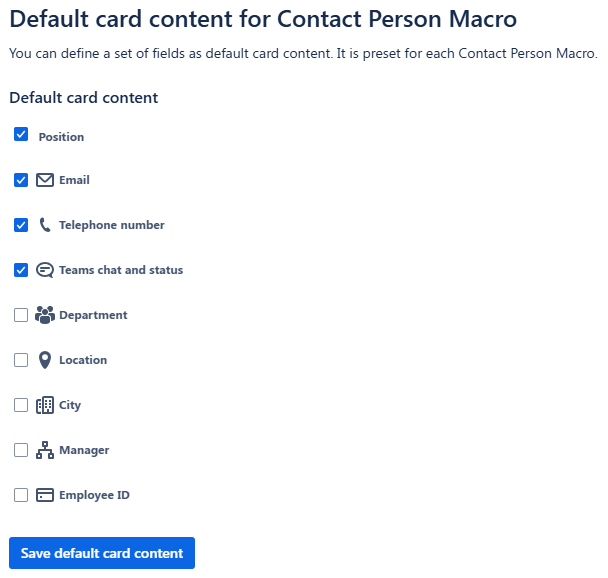608x578 pixels.
Task: Click the City building icon
Action: (x=44, y=405)
